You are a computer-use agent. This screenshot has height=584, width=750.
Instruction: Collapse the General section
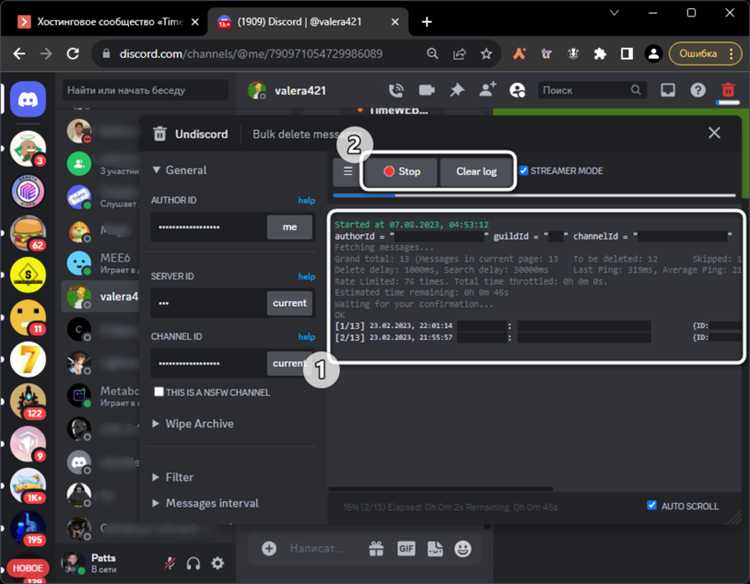click(x=179, y=170)
